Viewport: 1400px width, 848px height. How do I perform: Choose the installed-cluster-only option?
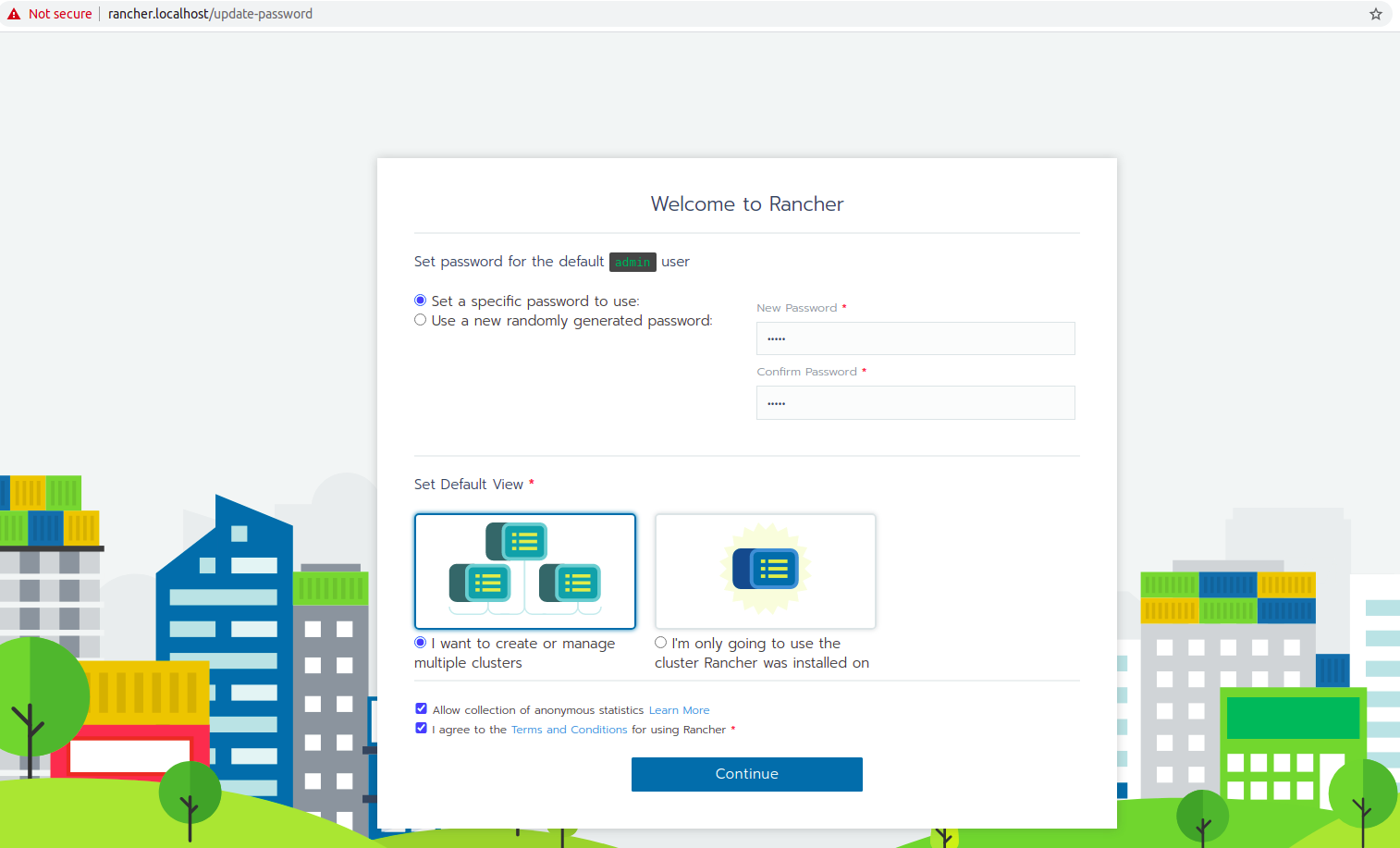(660, 642)
